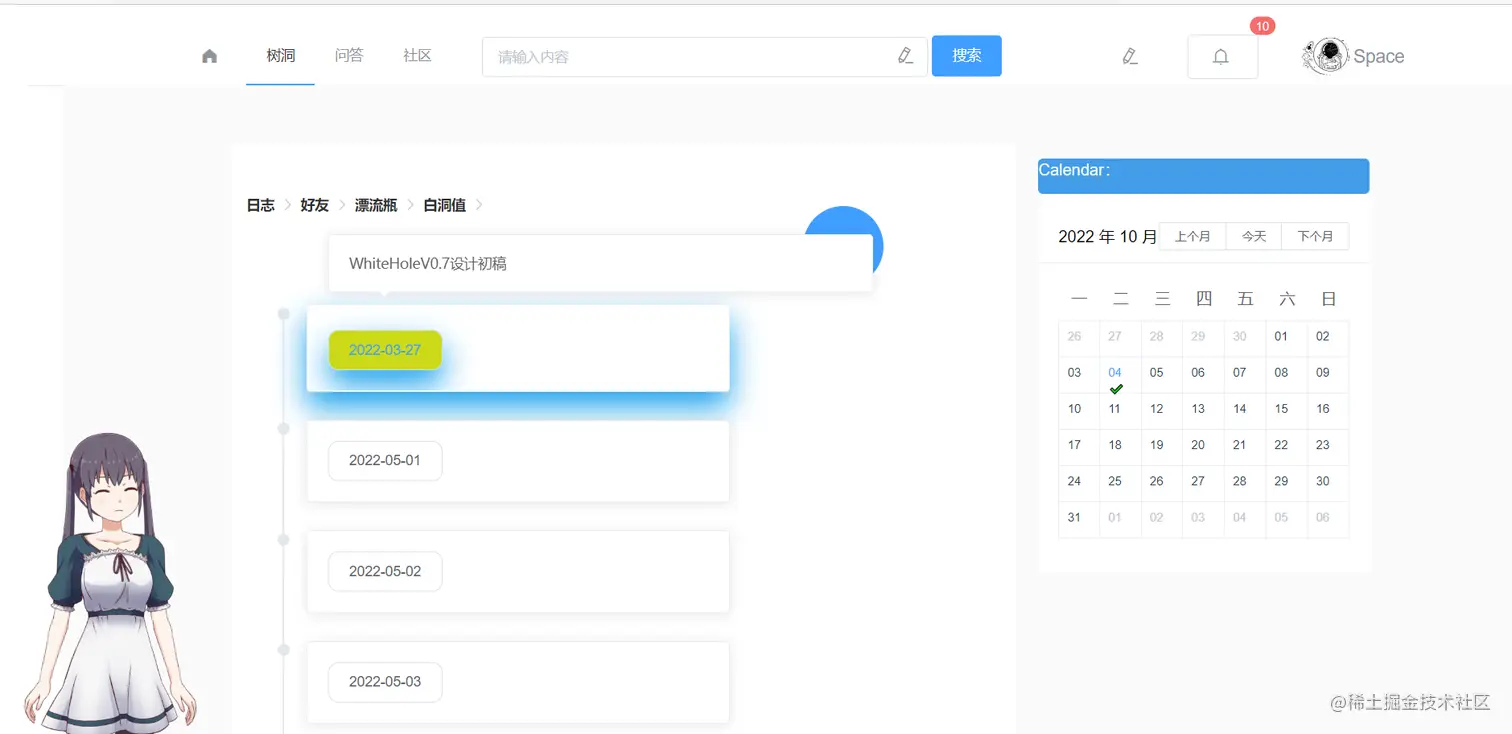Image resolution: width=1512 pixels, height=734 pixels.
Task: Click the home icon in the navigation bar
Action: (x=209, y=56)
